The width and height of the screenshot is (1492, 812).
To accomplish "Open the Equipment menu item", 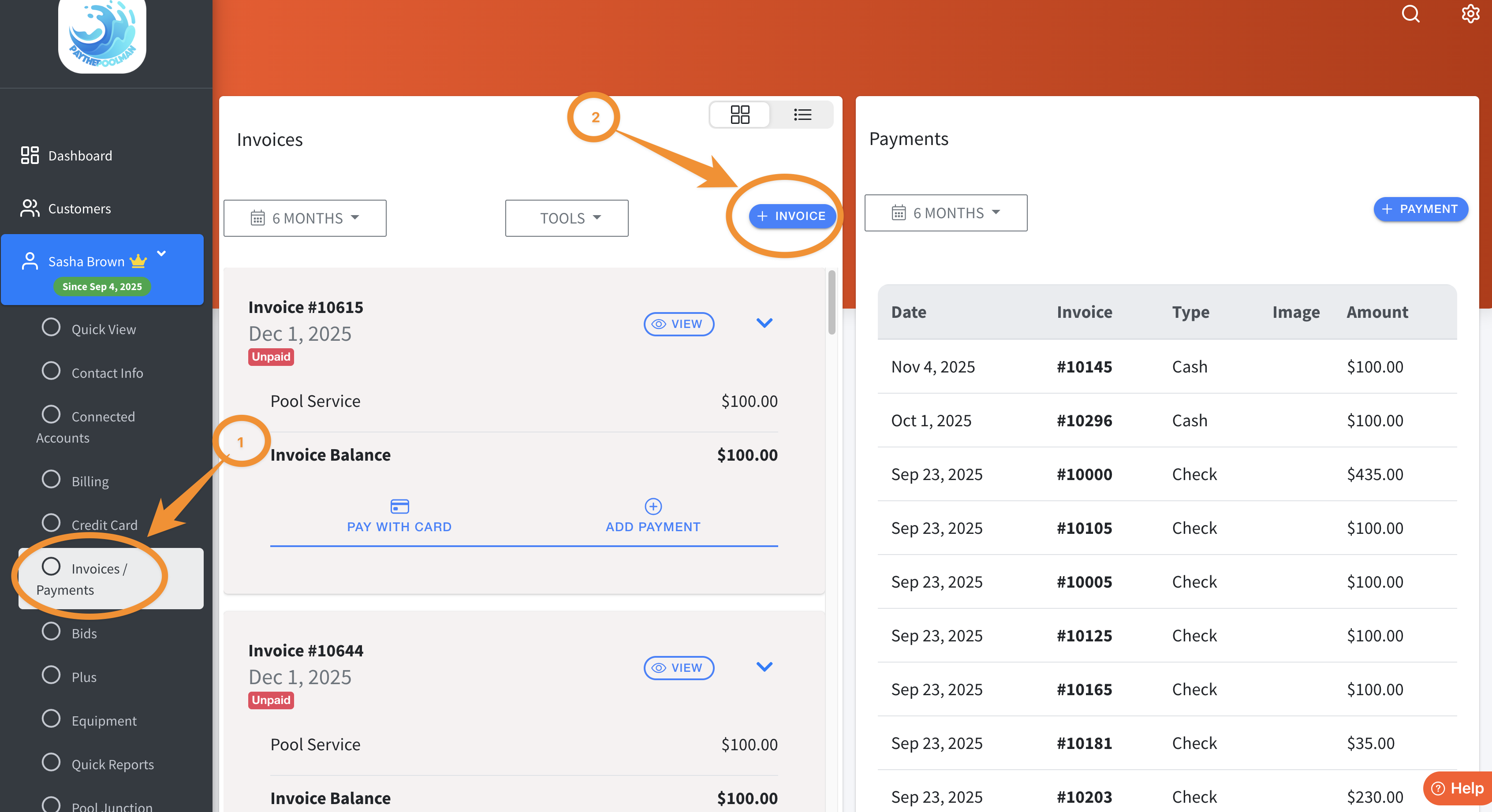I will tap(104, 720).
